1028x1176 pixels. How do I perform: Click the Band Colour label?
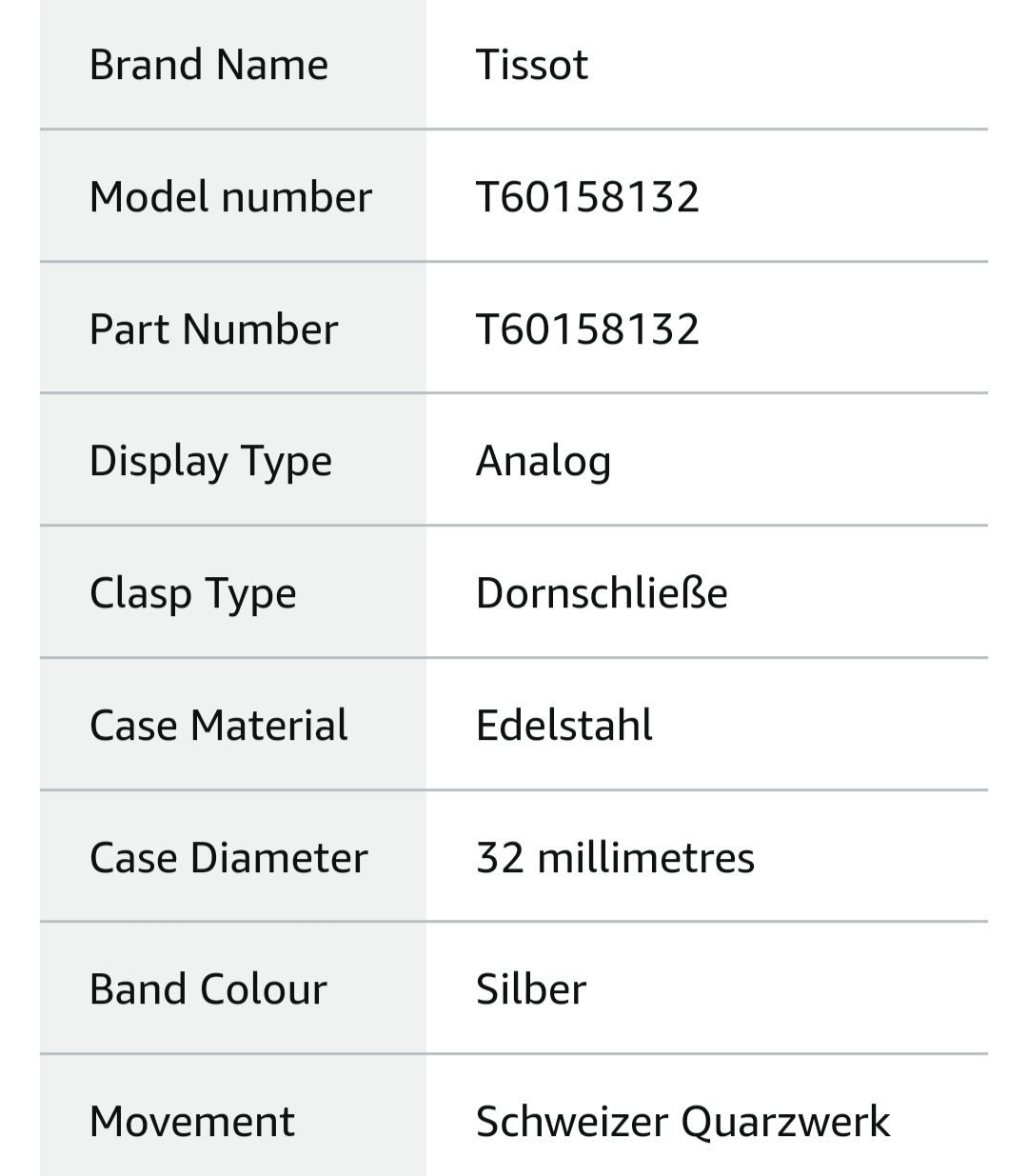tap(208, 989)
